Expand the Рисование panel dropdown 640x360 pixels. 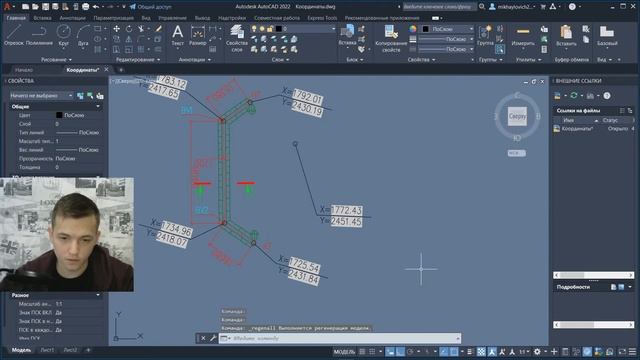pyautogui.click(x=56, y=60)
